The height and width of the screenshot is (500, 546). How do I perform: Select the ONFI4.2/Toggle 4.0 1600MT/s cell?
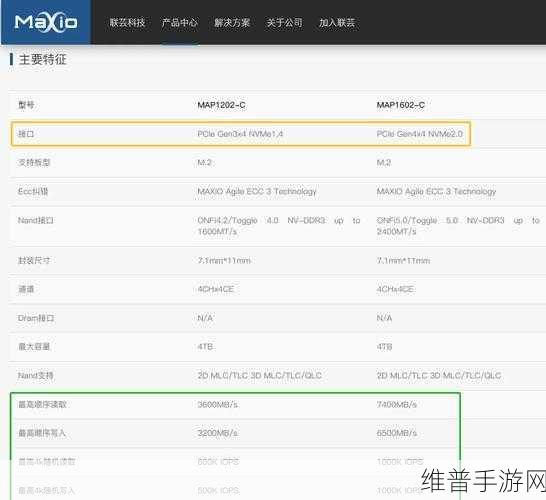(279, 226)
